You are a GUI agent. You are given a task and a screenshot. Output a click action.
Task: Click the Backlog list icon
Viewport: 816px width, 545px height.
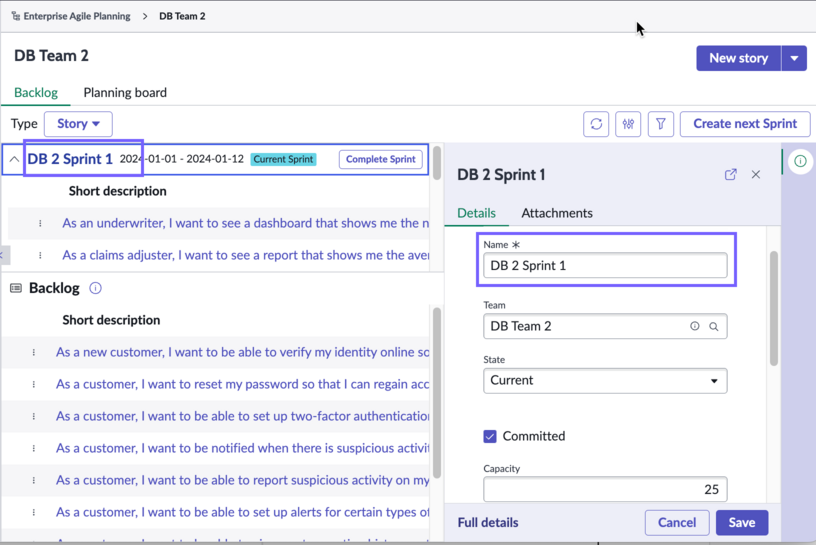point(16,288)
